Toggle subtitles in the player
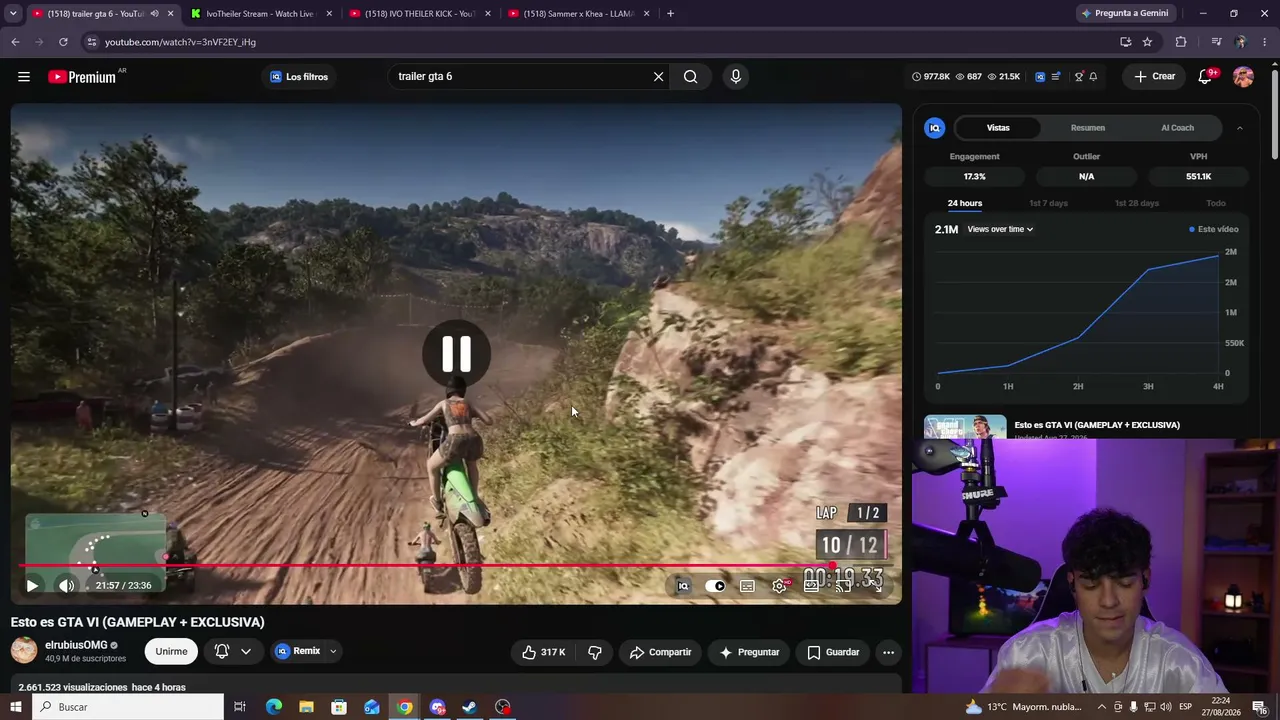1280x720 pixels. pos(747,586)
